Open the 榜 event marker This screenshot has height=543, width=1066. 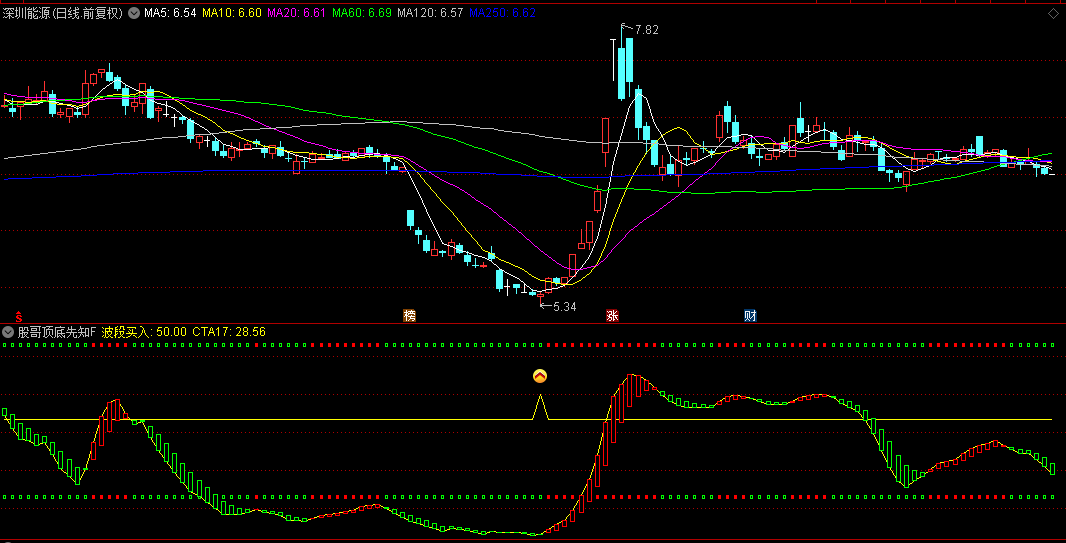[409, 315]
